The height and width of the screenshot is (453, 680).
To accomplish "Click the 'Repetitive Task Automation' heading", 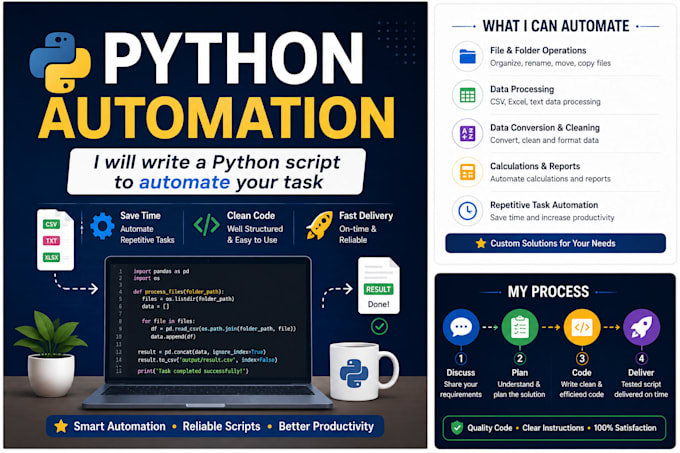I will (x=544, y=205).
